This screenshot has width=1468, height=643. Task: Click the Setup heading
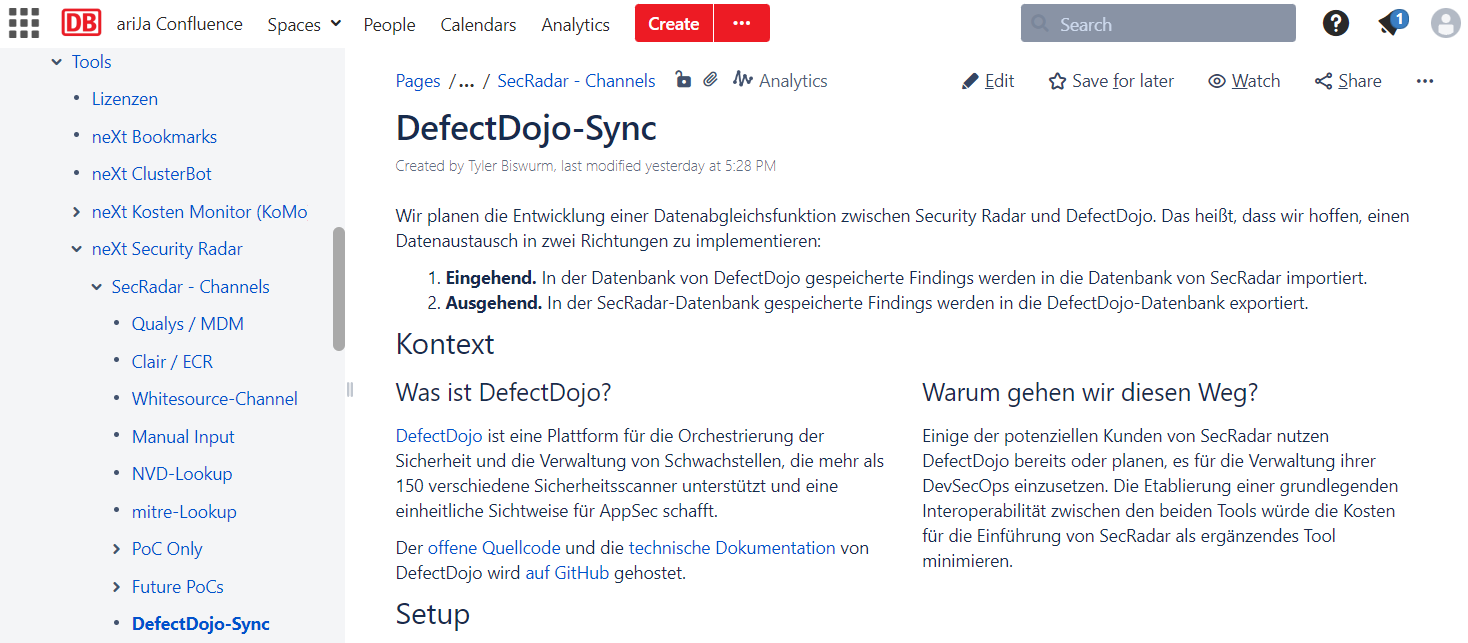coord(432,613)
